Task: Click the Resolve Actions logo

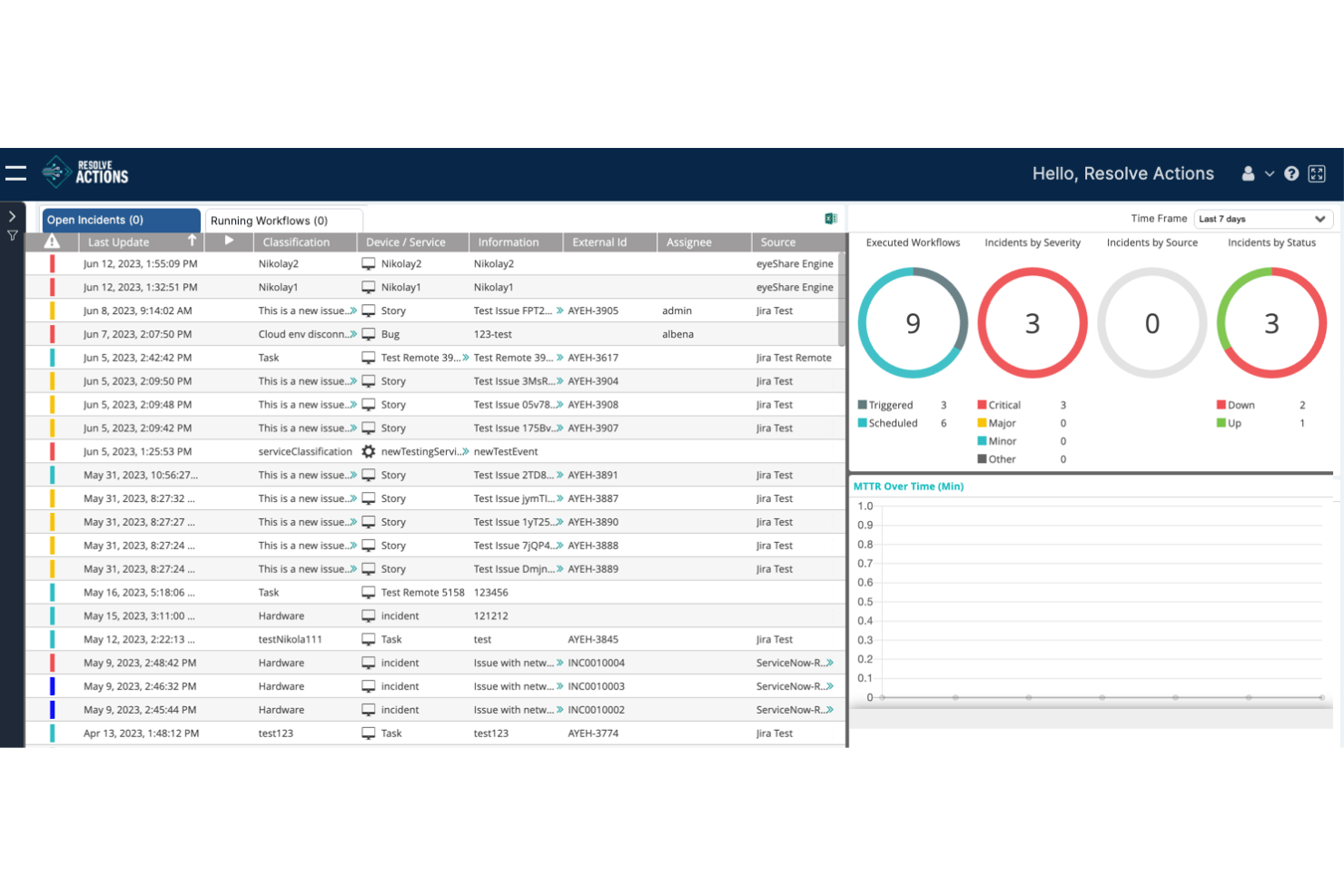Action: (85, 172)
